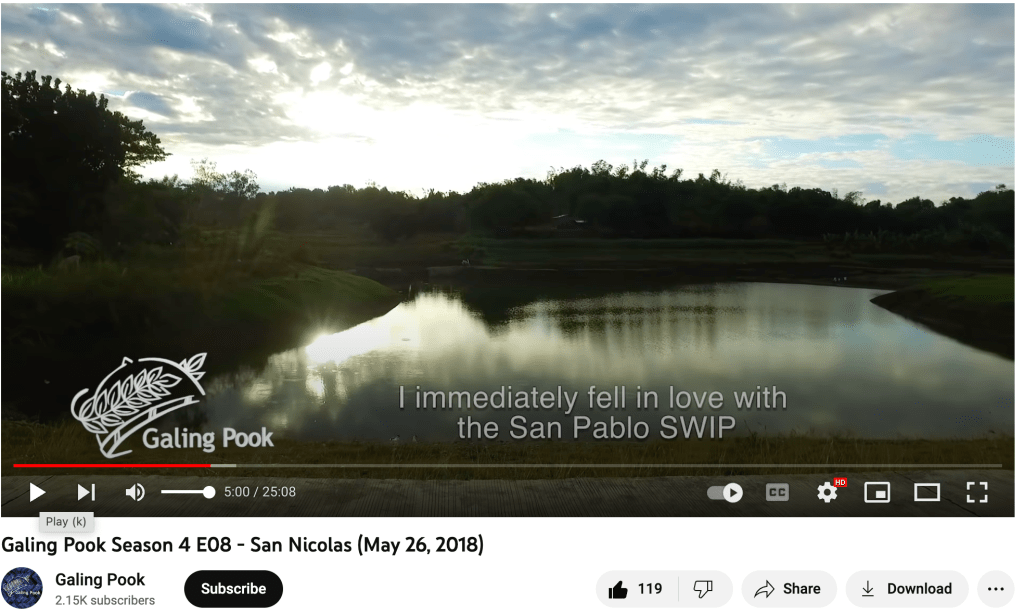Screen dimensions: 1024x615
Task: Mute audio using the speaker icon
Action: point(135,492)
